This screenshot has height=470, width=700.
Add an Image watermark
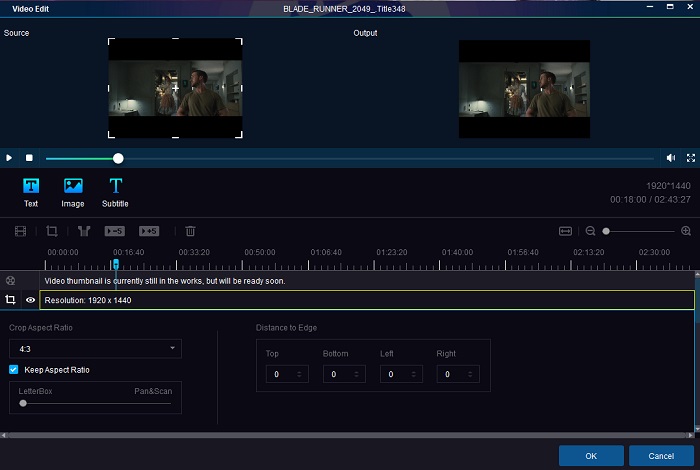coord(73,192)
